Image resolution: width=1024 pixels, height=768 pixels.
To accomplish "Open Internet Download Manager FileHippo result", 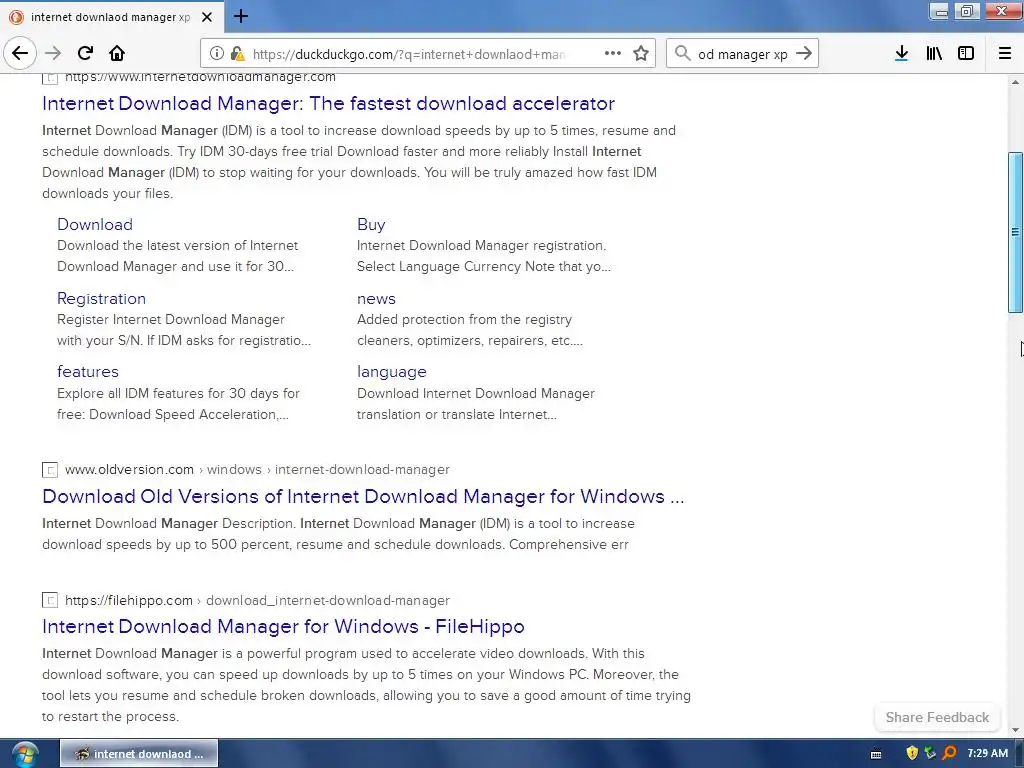I will (x=283, y=626).
